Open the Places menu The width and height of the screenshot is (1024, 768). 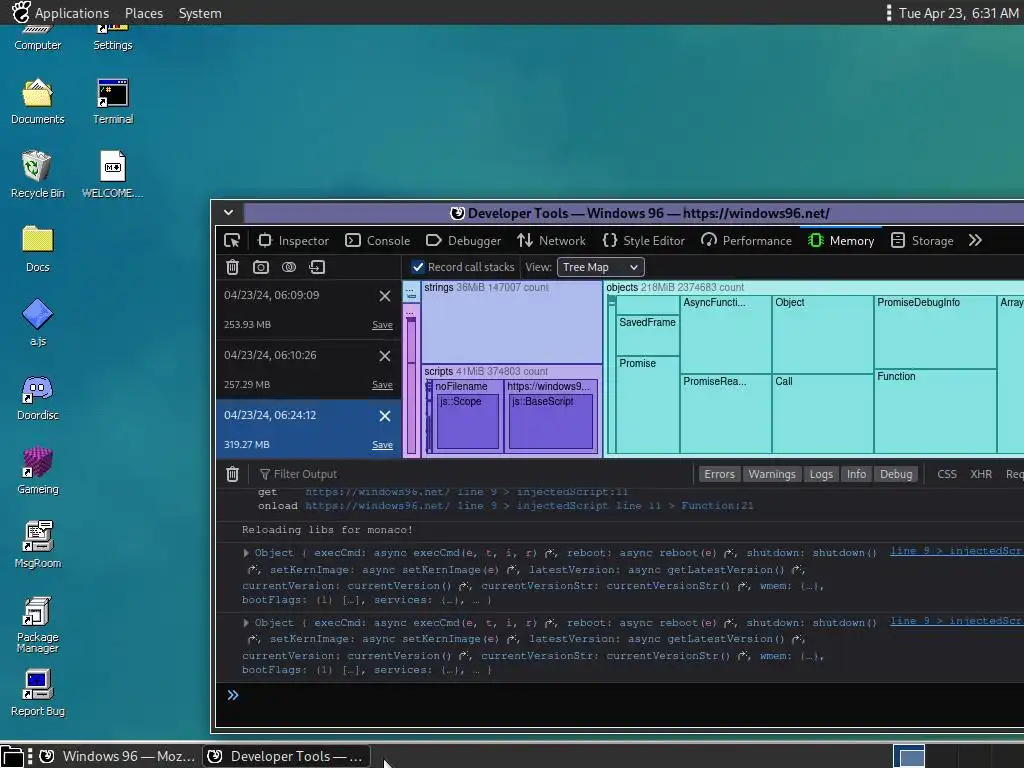144,13
